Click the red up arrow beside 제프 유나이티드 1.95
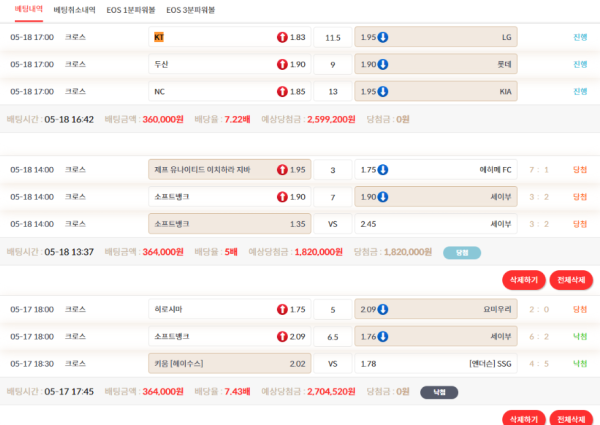Viewport: 600px width, 425px height. 282,169
